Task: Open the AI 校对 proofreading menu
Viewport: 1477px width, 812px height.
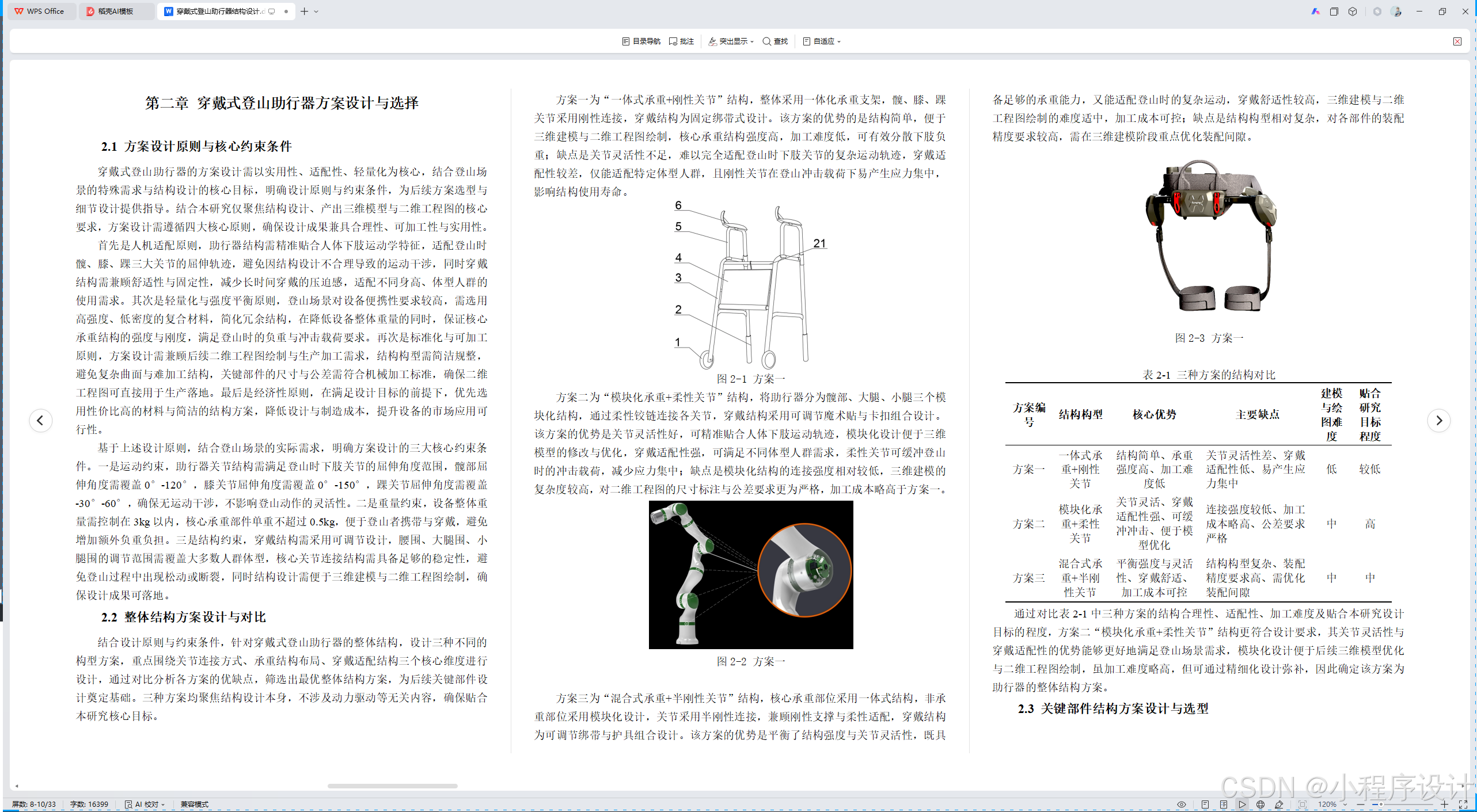Action: pyautogui.click(x=145, y=804)
